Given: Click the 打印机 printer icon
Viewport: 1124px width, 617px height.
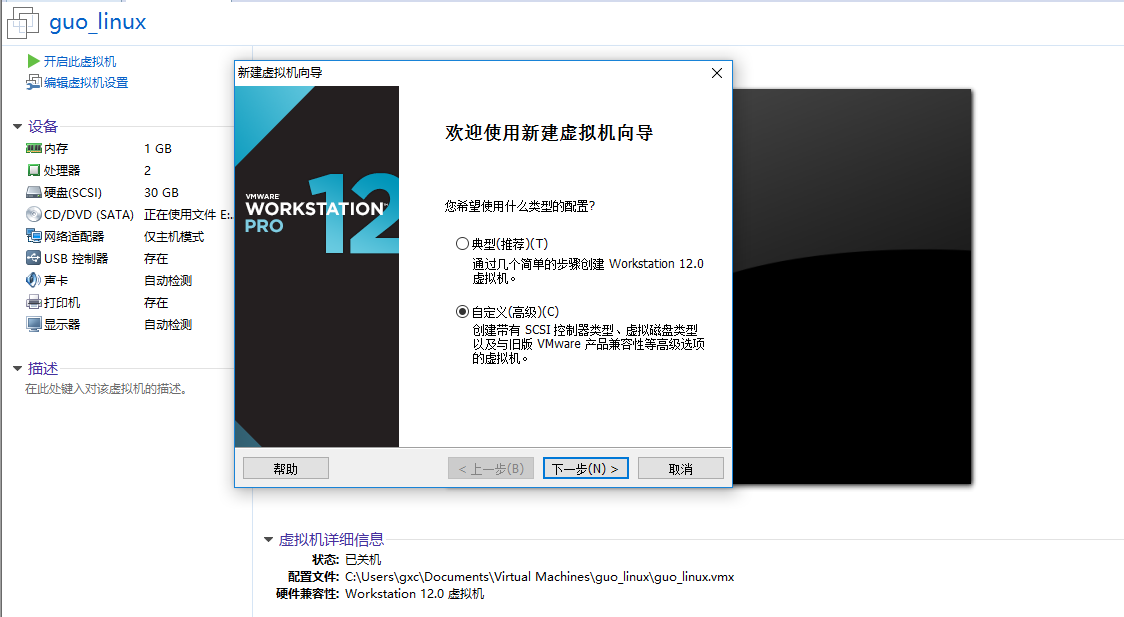Looking at the screenshot, I should 34,302.
